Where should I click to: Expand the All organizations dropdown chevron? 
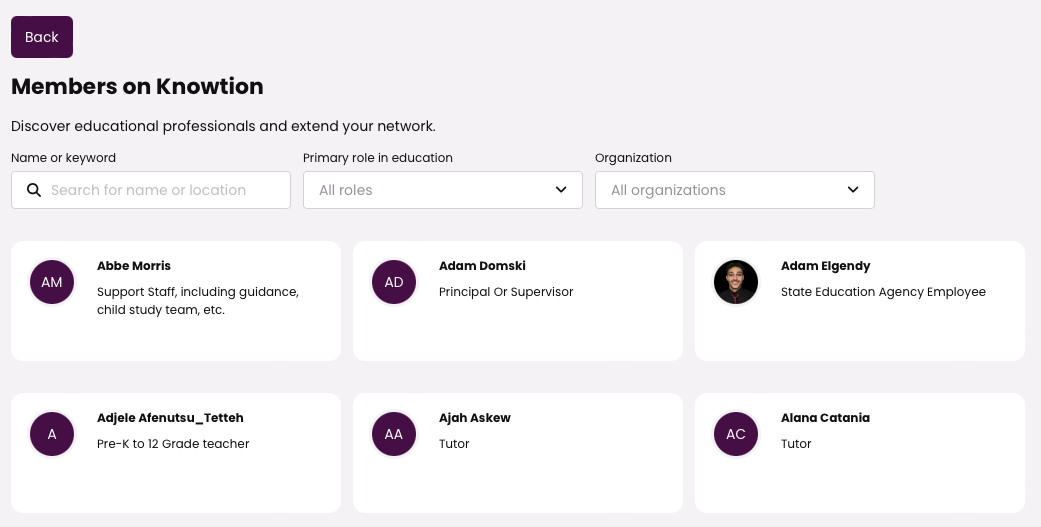853,190
